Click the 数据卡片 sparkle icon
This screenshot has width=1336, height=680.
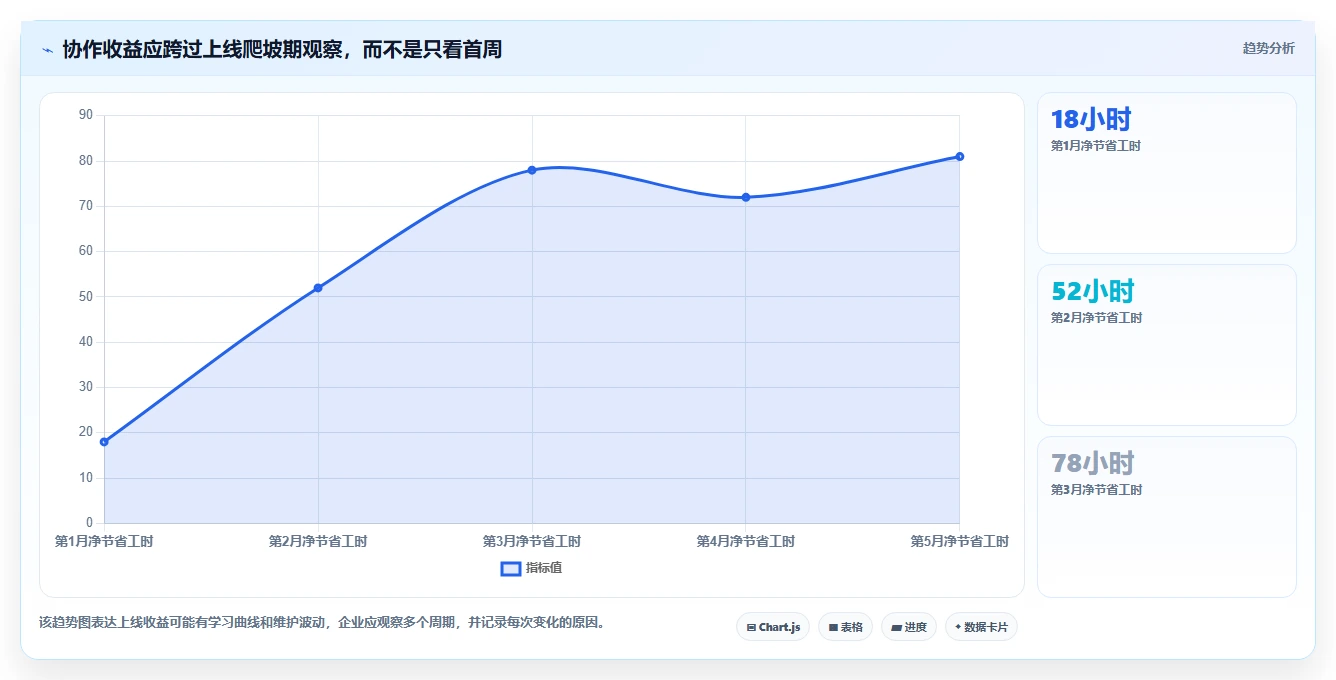[x=958, y=627]
